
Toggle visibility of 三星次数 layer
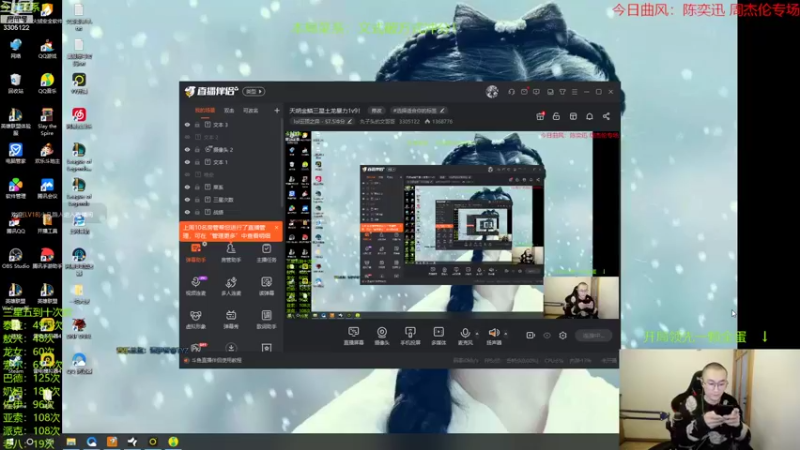click(x=187, y=200)
